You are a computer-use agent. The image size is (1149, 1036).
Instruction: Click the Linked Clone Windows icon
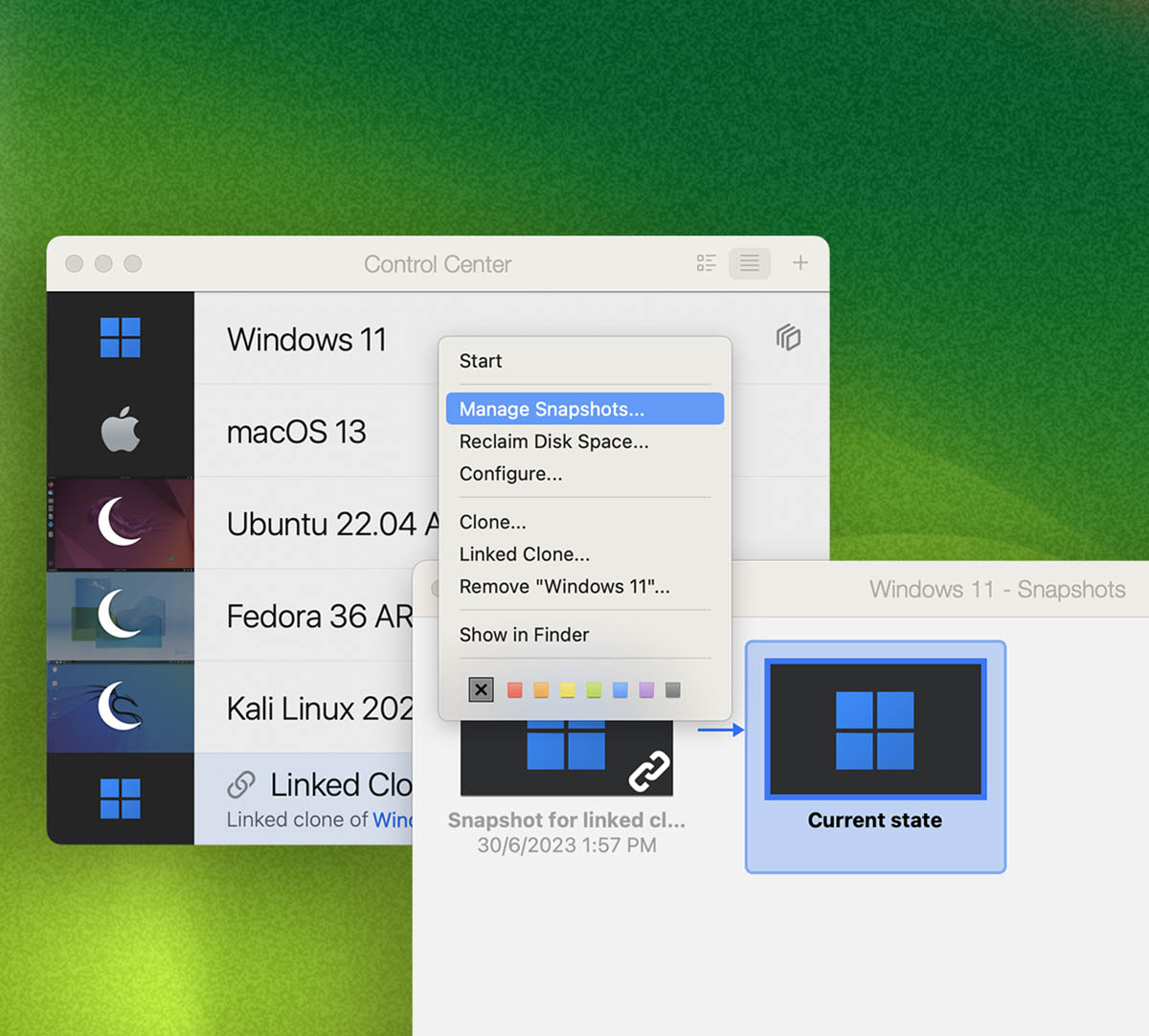121,799
